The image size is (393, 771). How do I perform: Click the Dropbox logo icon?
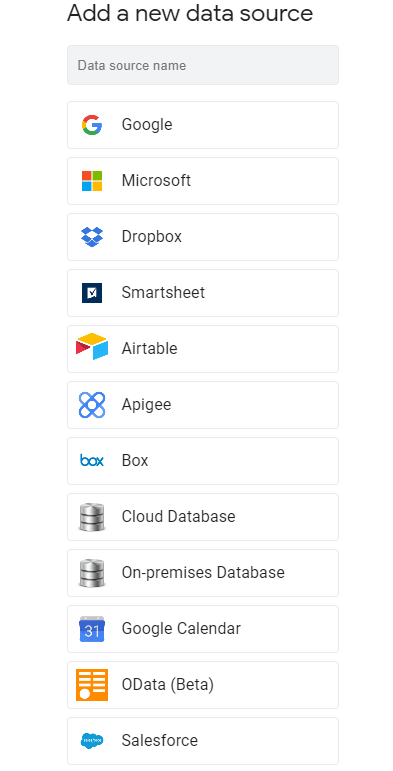click(92, 237)
